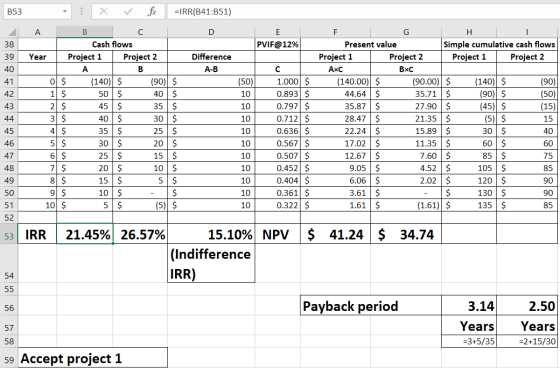
Task: Select column D header
Action: tap(211, 32)
